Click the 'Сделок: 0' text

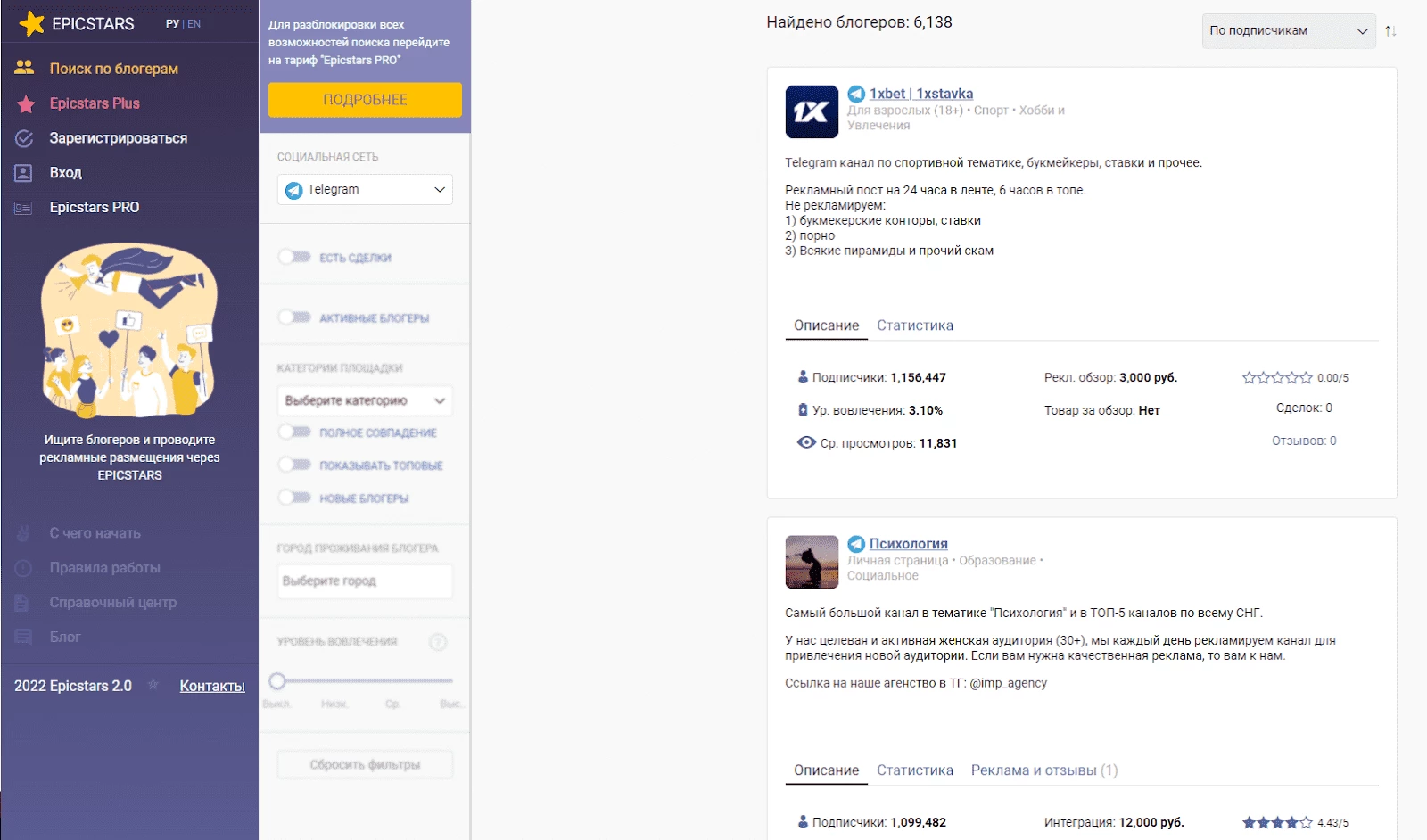[1304, 408]
